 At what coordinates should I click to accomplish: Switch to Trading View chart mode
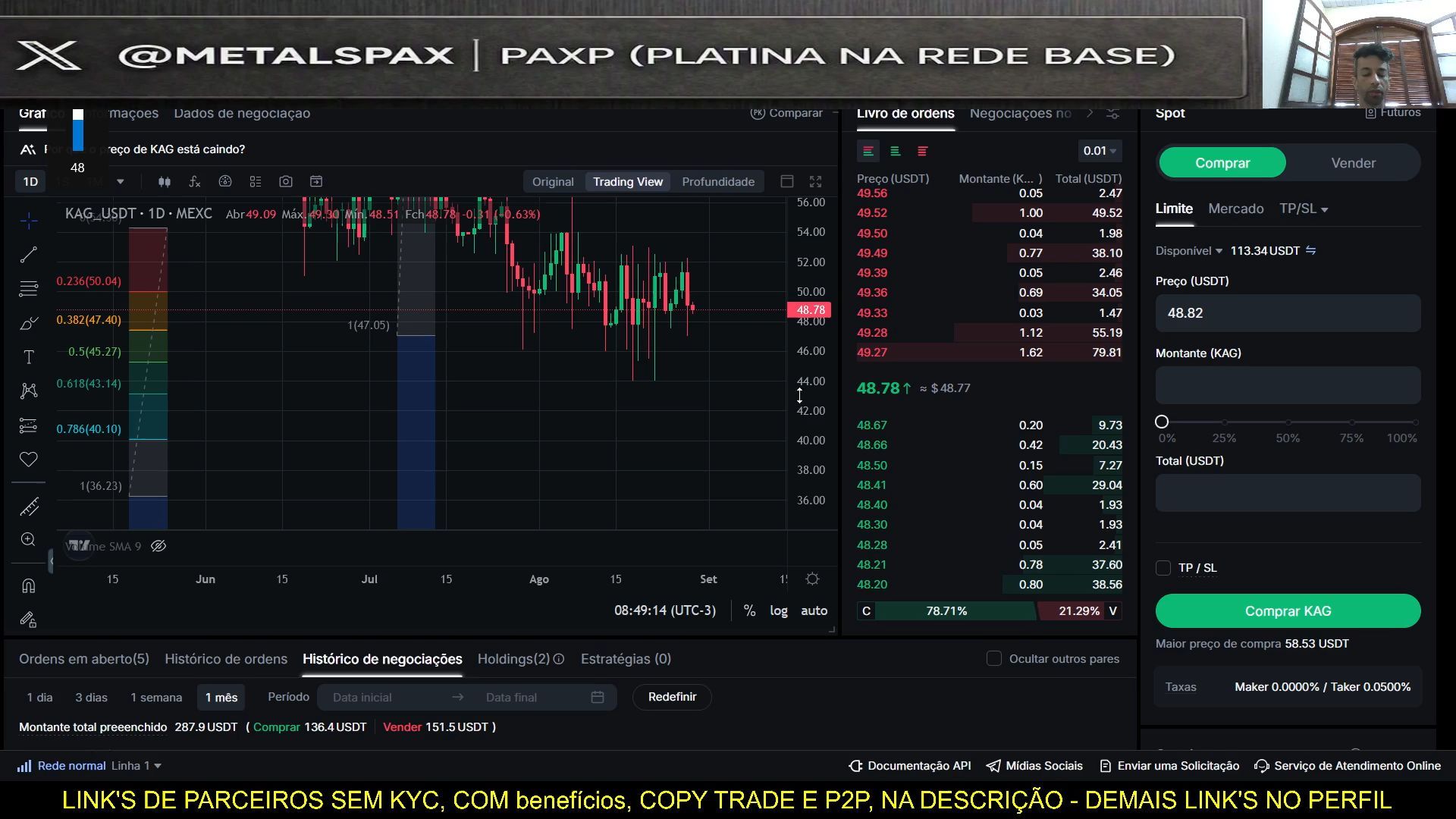coord(628,182)
